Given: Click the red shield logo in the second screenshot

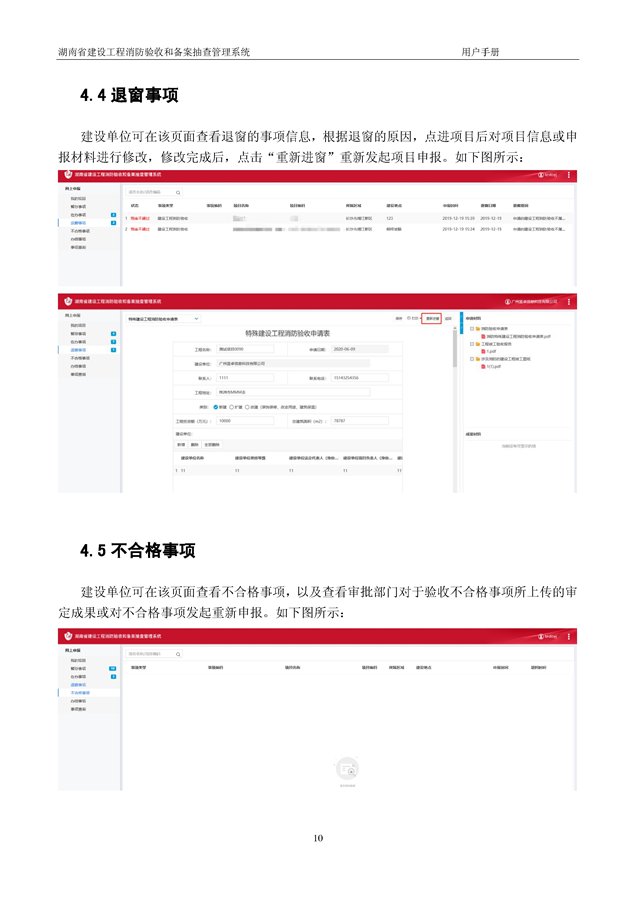Looking at the screenshot, I should [68, 300].
